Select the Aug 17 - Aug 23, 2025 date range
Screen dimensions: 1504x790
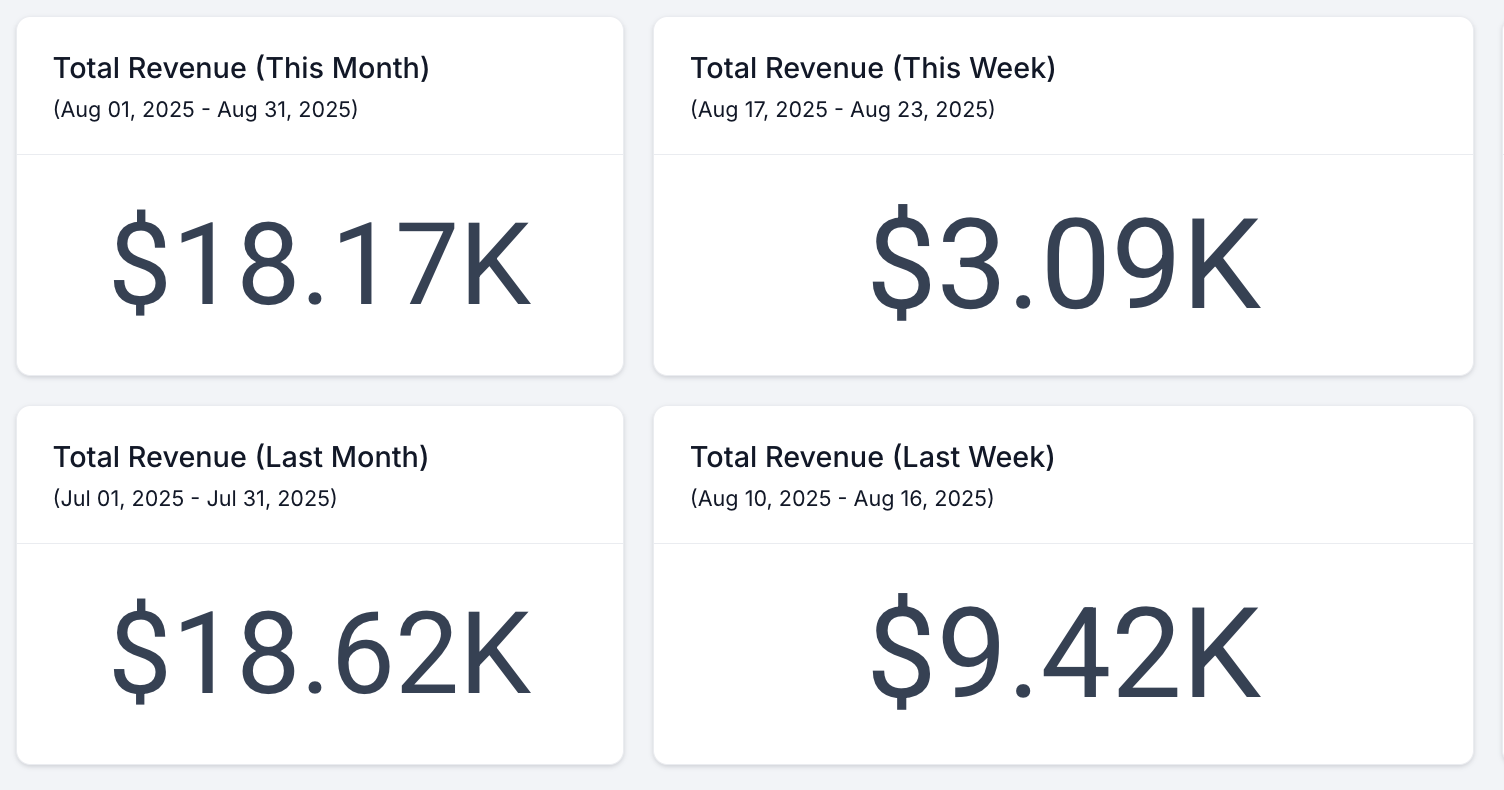click(842, 109)
